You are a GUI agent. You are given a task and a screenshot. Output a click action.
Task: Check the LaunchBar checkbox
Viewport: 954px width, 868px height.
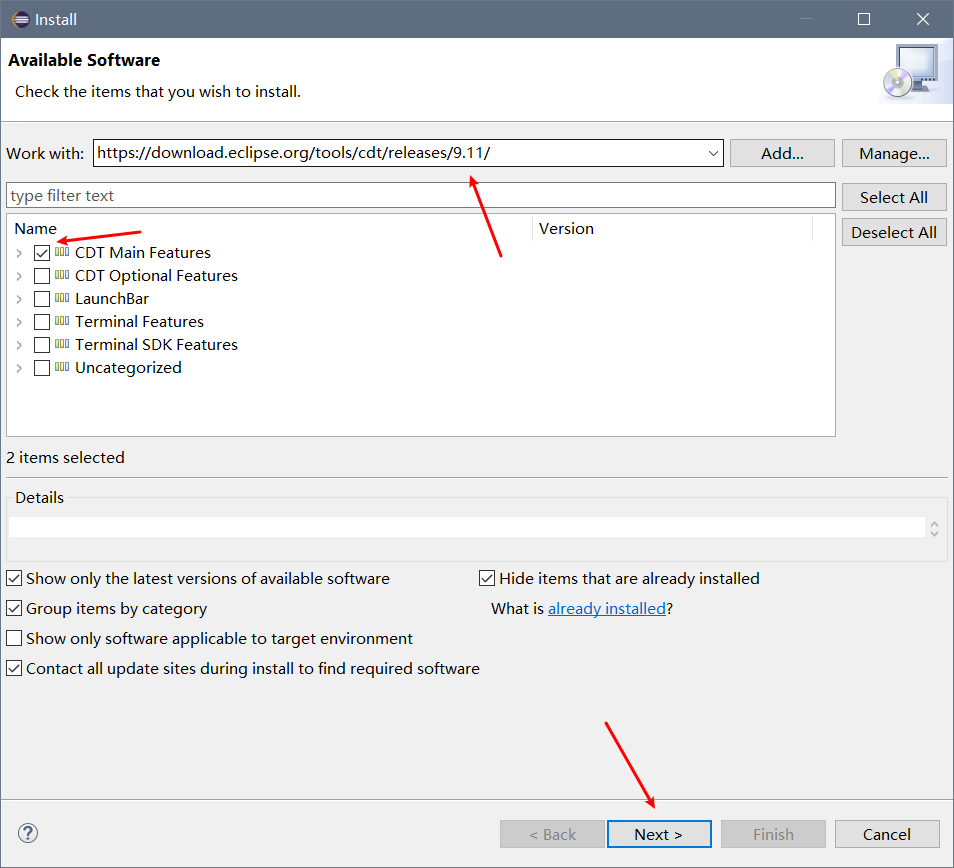coord(42,299)
